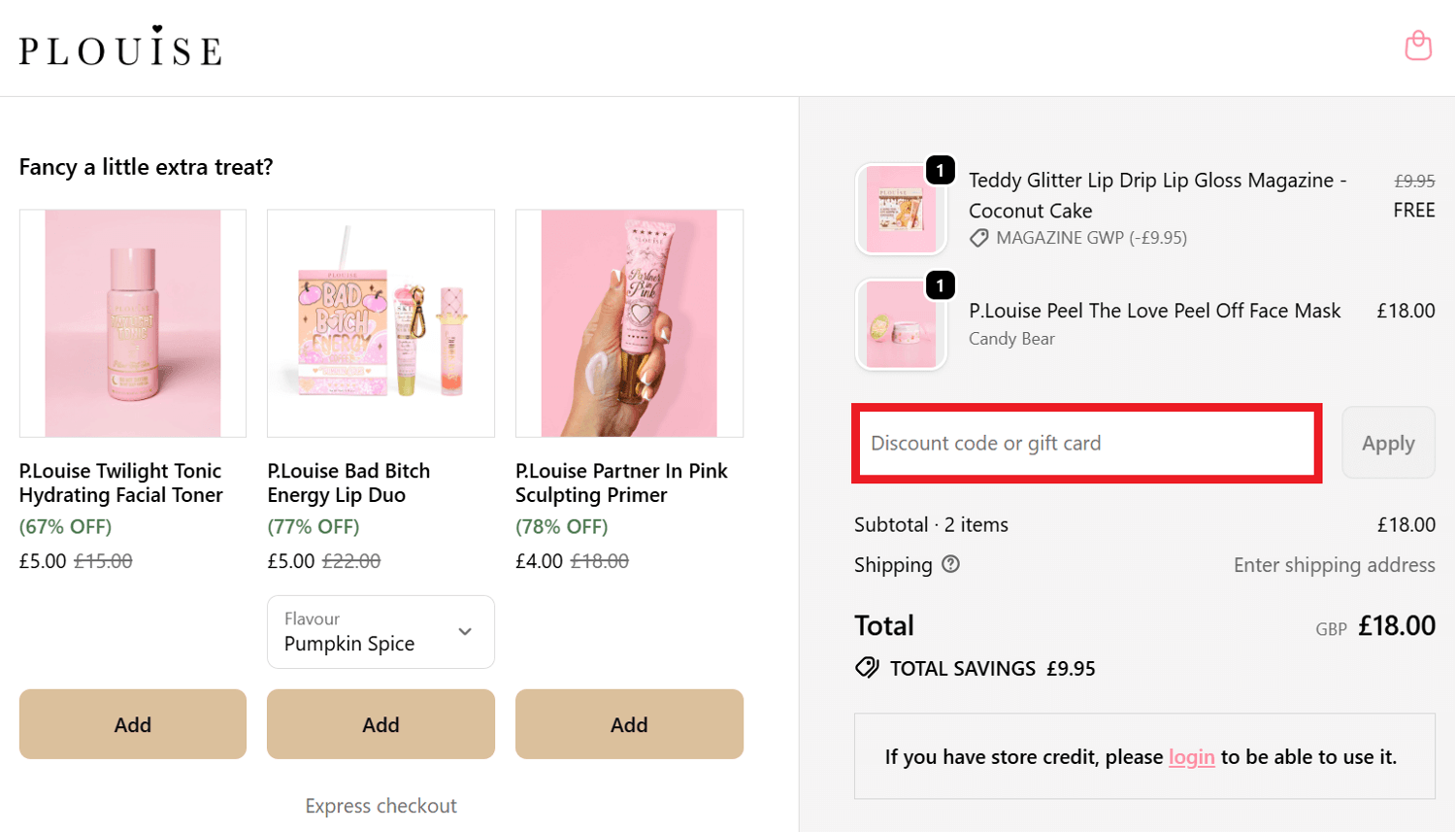Click the PLOUISE logo
The height and width of the screenshot is (832, 1456).
pos(118,47)
